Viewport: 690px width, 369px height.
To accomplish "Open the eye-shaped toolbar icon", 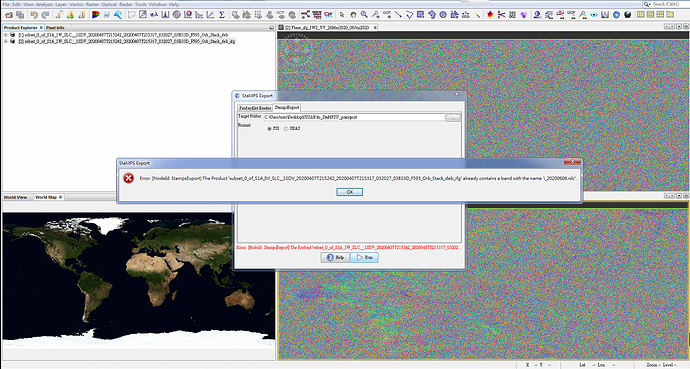I will [594, 15].
